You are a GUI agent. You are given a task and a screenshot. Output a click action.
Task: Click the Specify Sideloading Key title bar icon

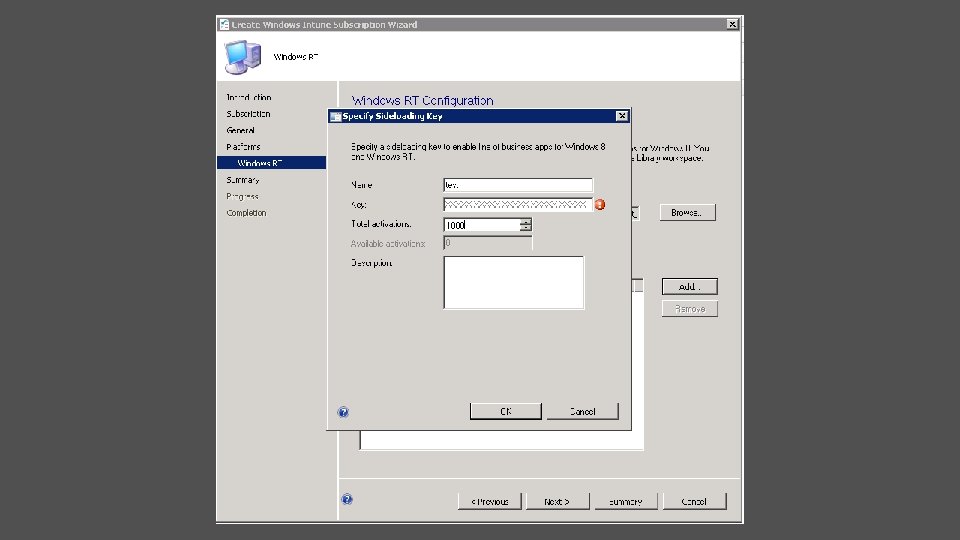[x=336, y=116]
